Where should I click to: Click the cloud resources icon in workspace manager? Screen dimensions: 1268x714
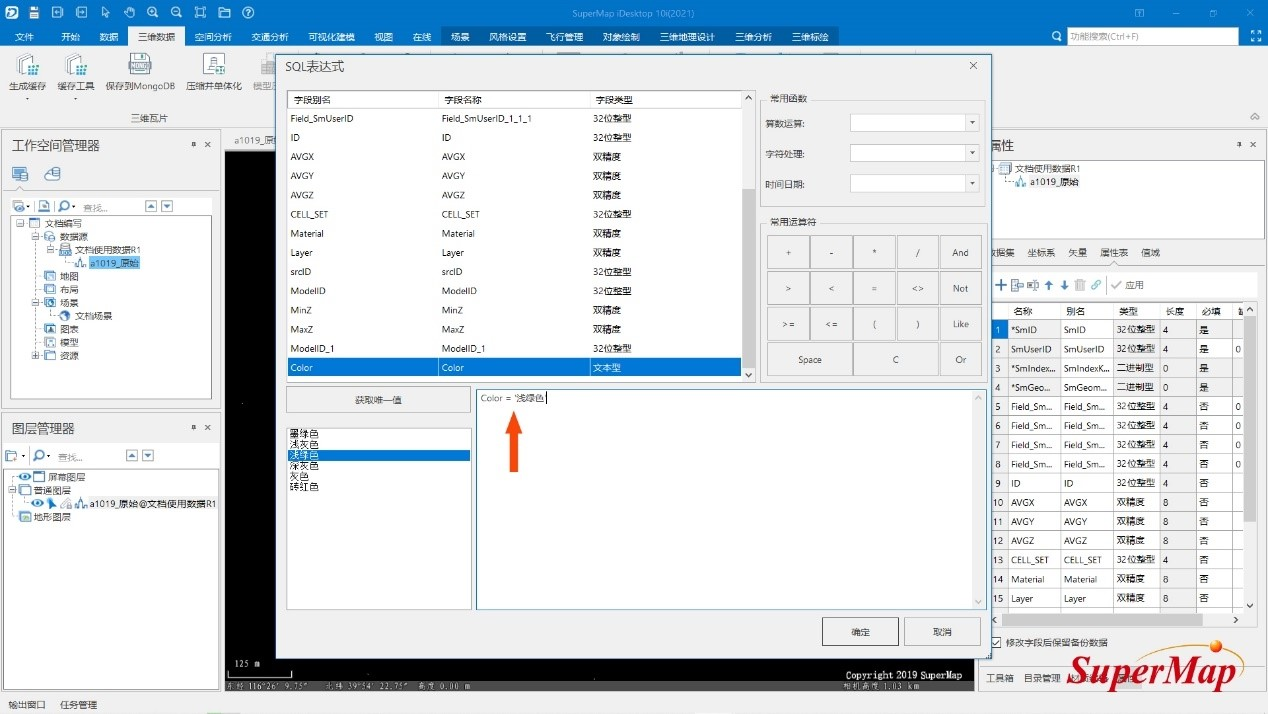tap(52, 174)
